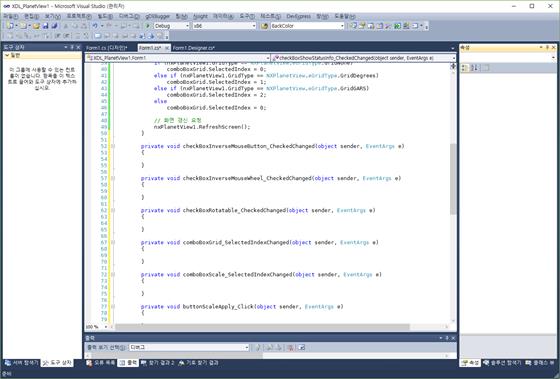Click the Save All icon in the toolbar
Image resolution: width=560 pixels, height=379 pixels.
point(55,26)
